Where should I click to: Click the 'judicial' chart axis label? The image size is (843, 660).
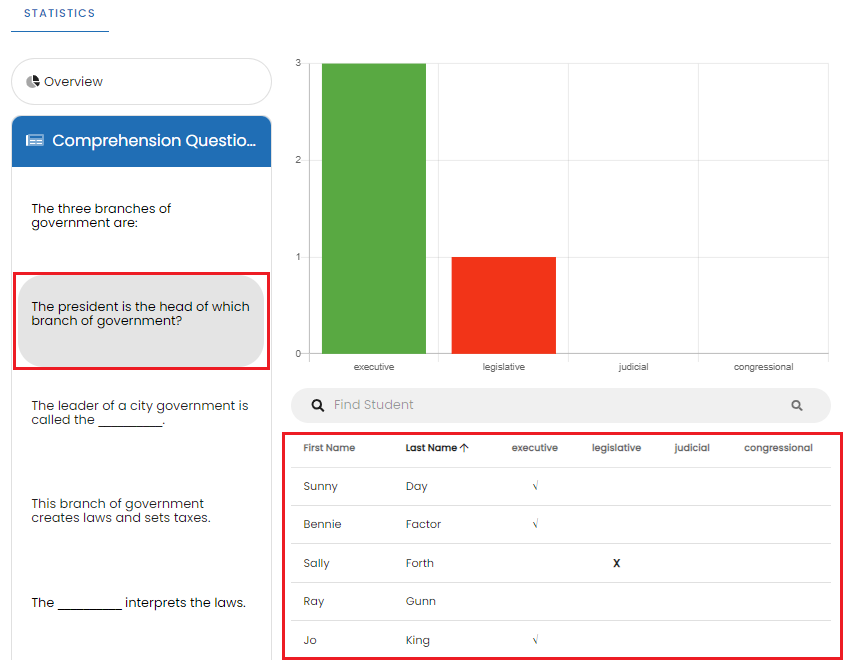(633, 367)
